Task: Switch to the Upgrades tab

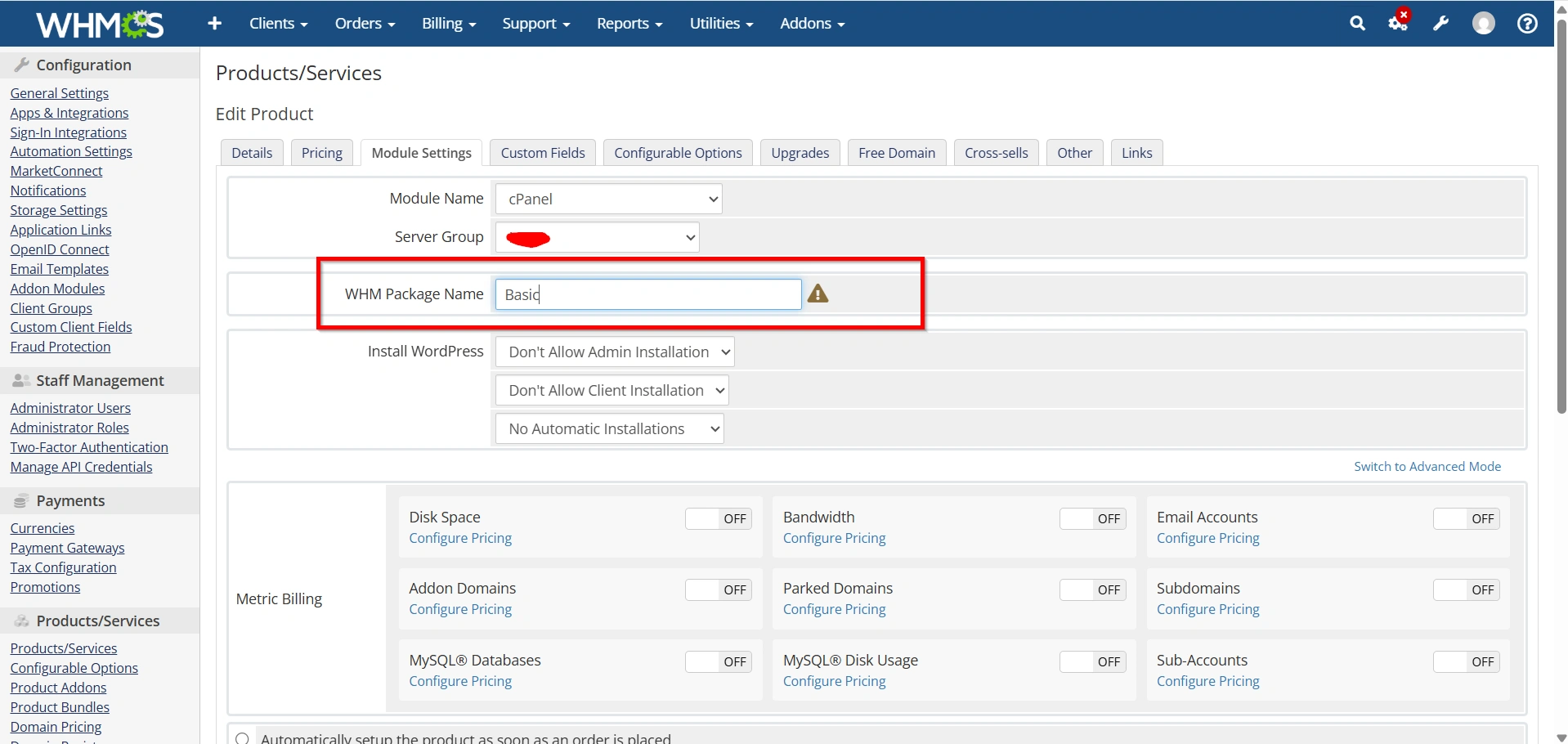Action: click(800, 153)
